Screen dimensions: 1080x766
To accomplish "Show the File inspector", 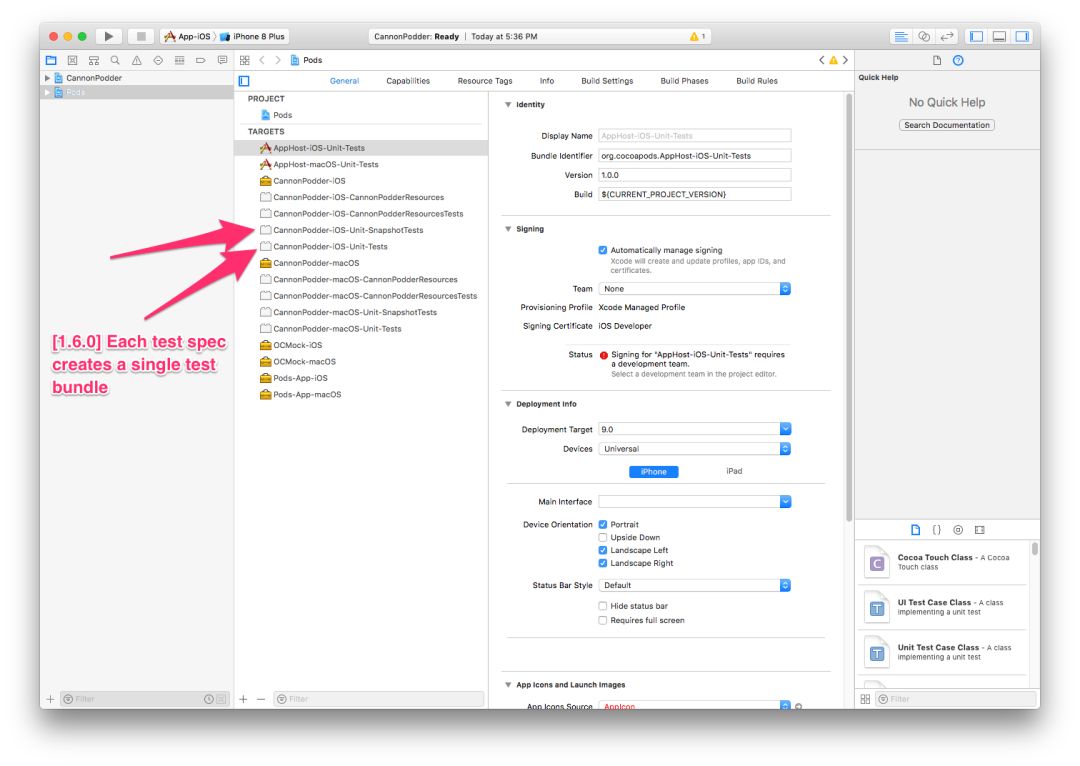I will (x=937, y=61).
